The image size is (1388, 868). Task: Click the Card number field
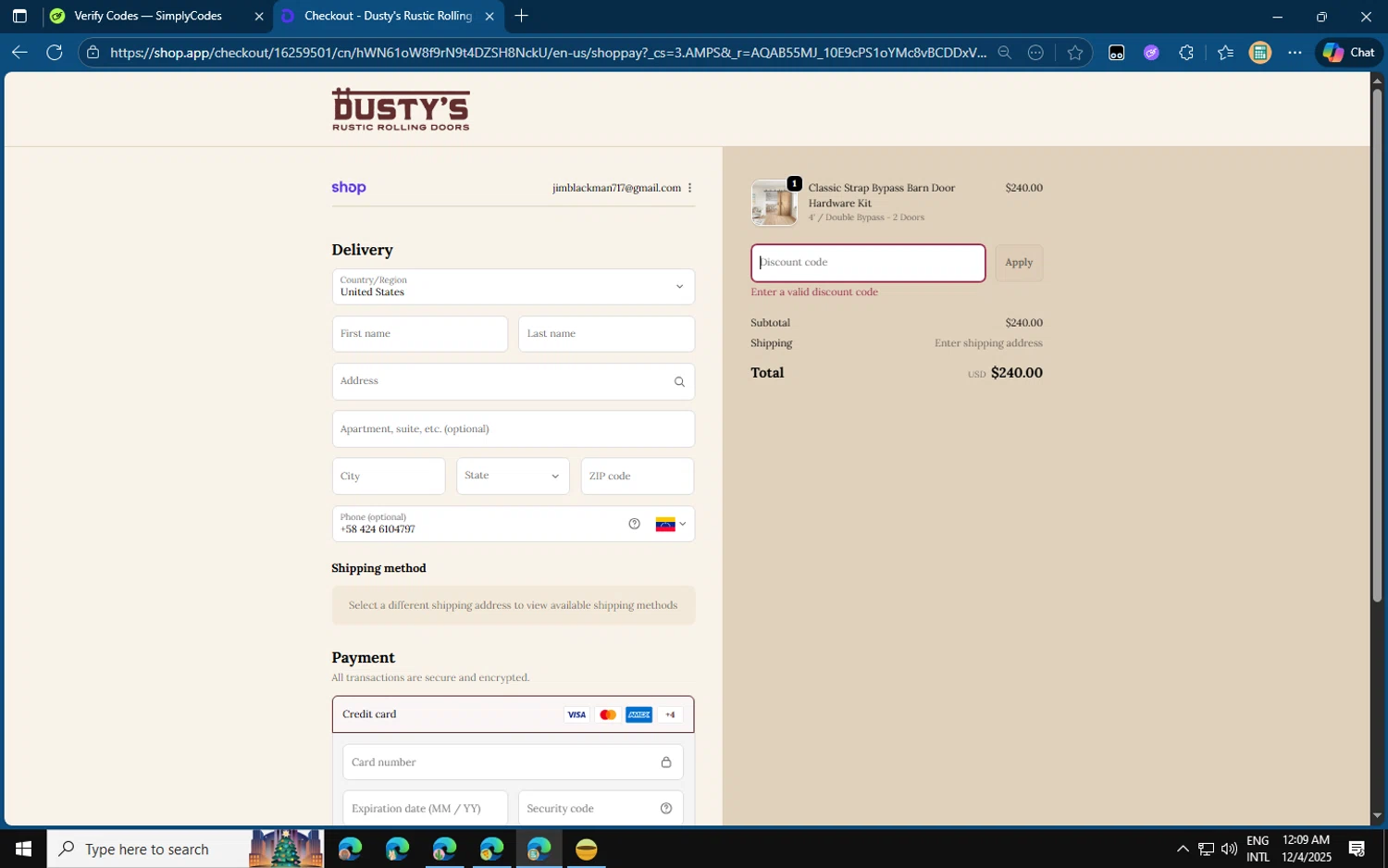[513, 763]
